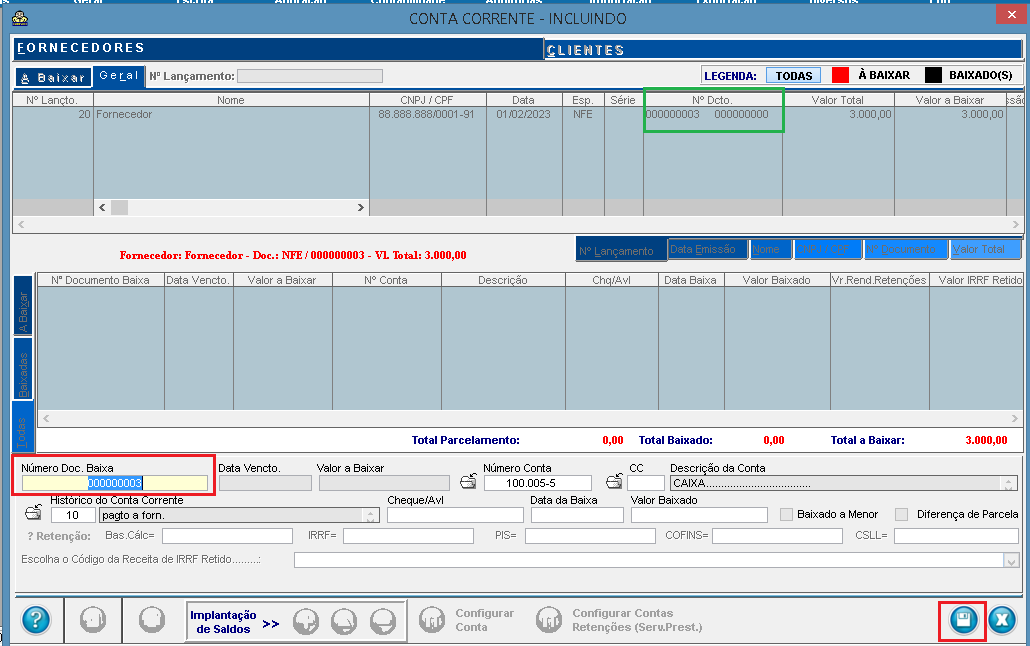Sort by Nome tab
Image resolution: width=1030 pixels, height=646 pixels.
770,249
